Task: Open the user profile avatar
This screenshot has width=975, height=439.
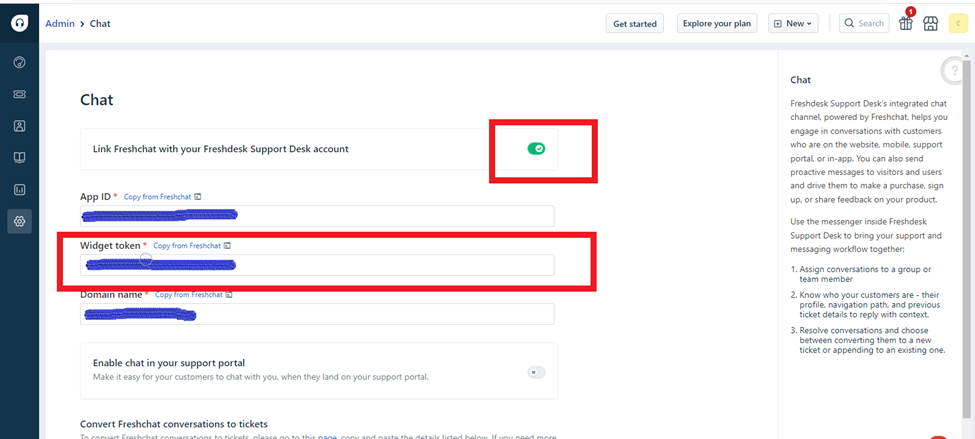Action: (958, 24)
